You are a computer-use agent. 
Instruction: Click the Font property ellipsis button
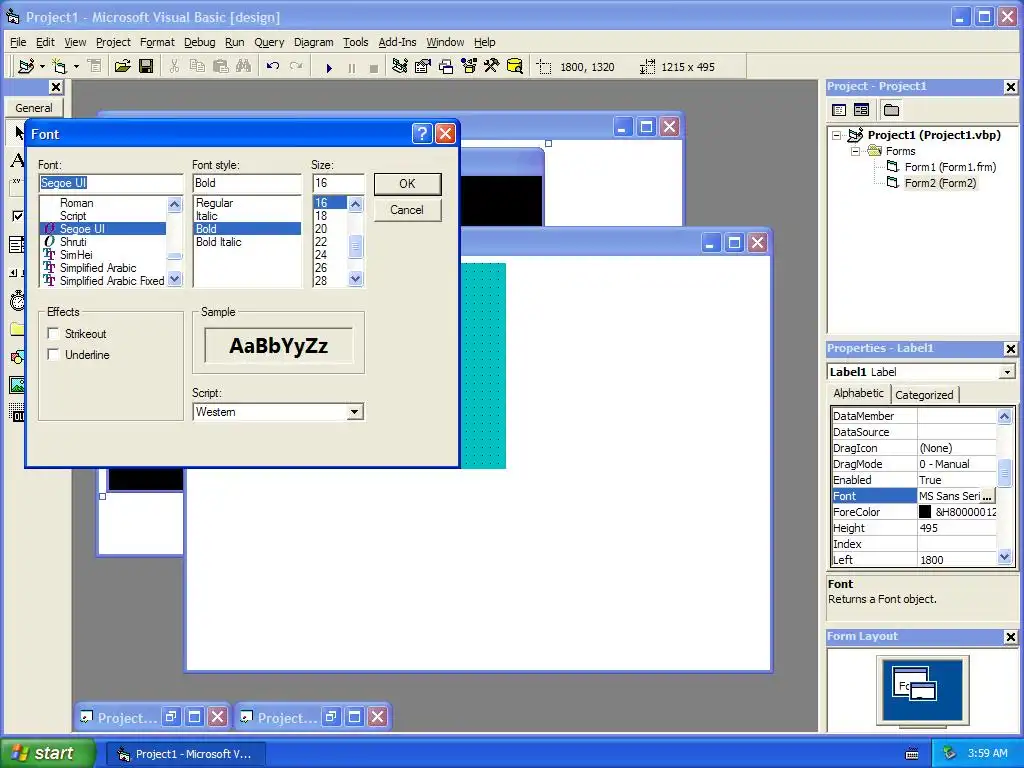coord(987,496)
